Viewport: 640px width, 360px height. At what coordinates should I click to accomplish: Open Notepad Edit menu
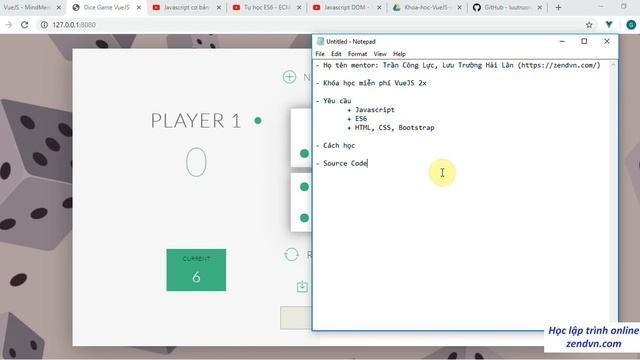coord(336,54)
